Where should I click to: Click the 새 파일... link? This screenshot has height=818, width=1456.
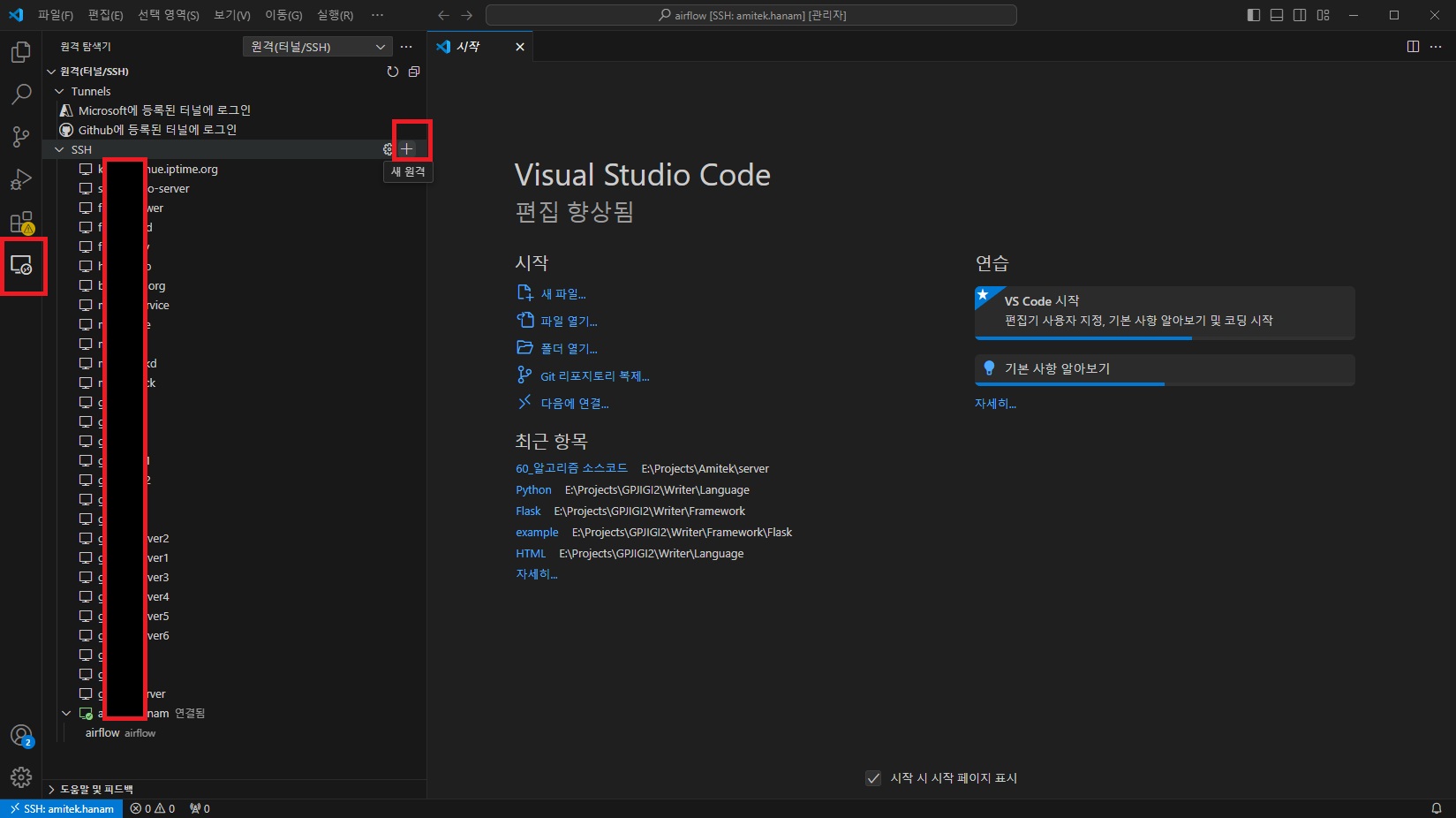tap(562, 294)
